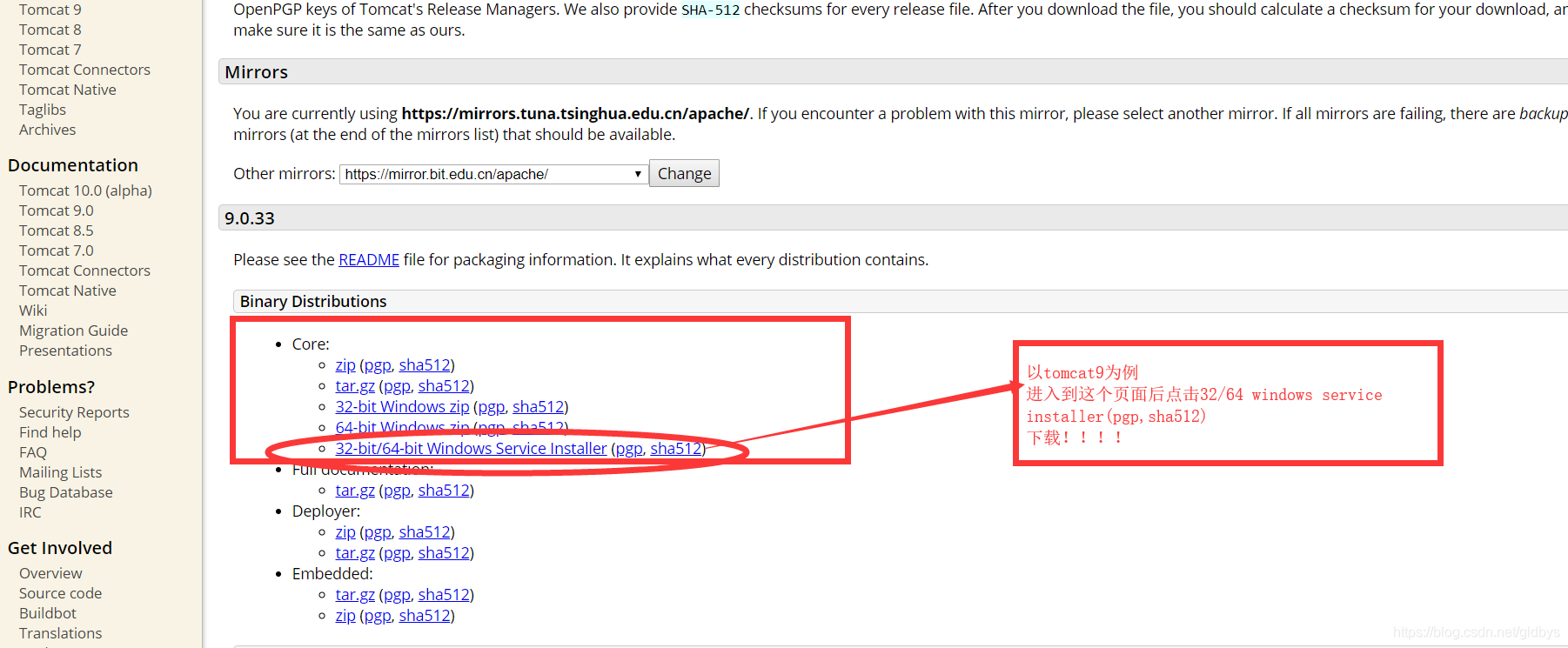This screenshot has width=1568, height=648.
Task: Open the Translations link
Action: [61, 633]
